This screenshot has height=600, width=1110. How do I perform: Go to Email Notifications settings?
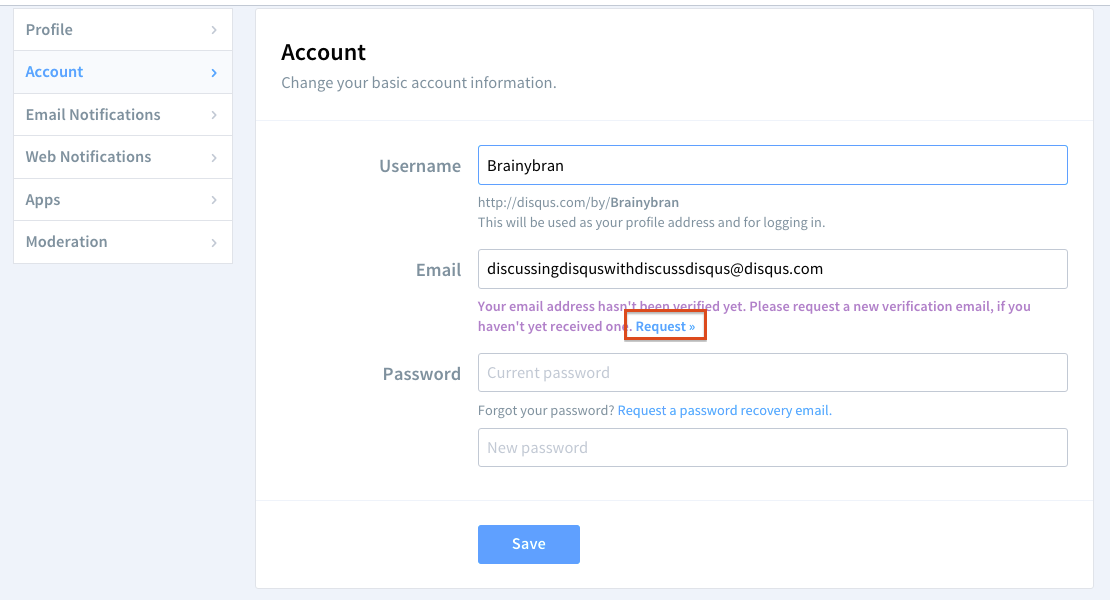tap(93, 115)
